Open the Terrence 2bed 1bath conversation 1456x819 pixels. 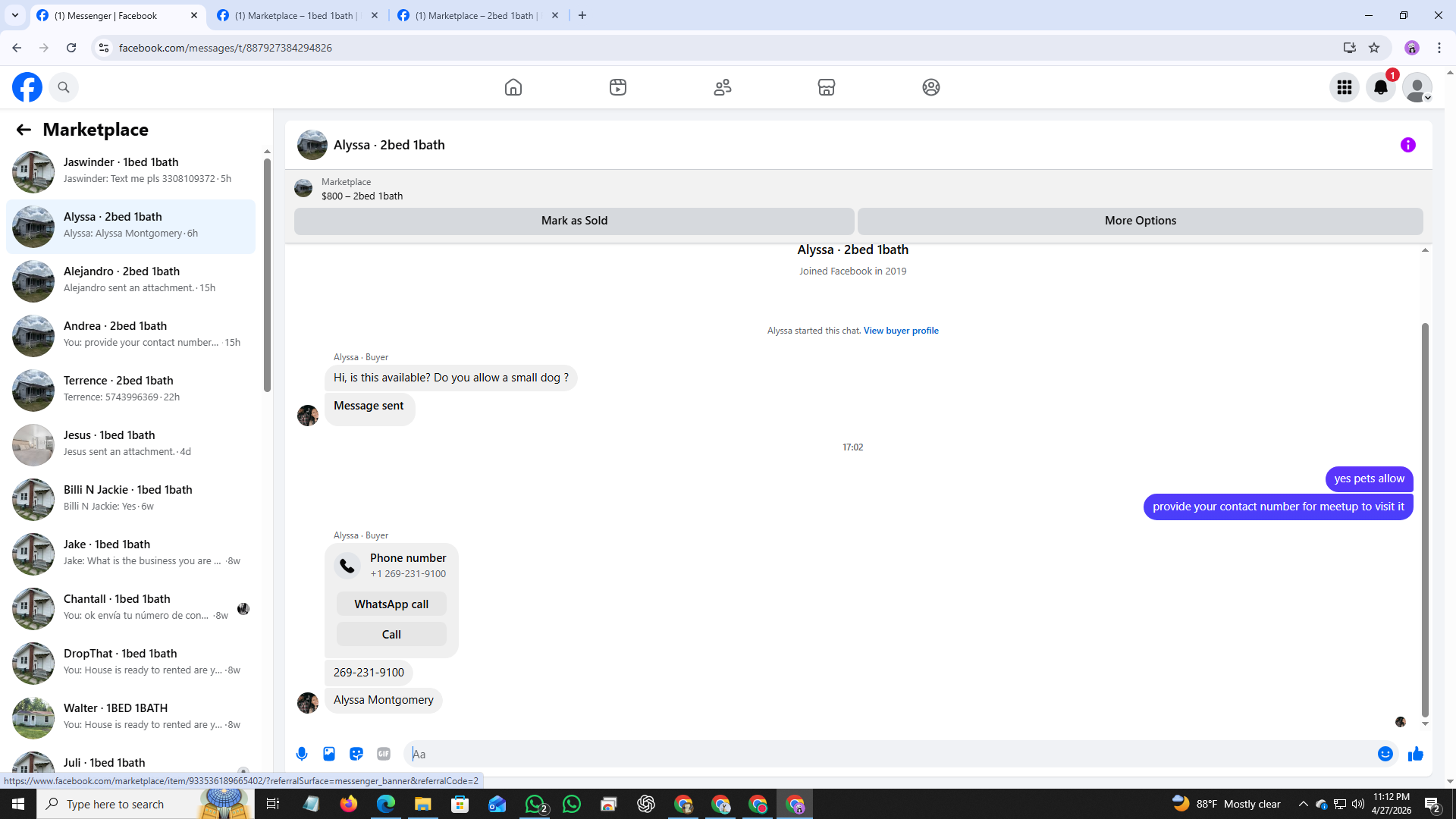[130, 390]
